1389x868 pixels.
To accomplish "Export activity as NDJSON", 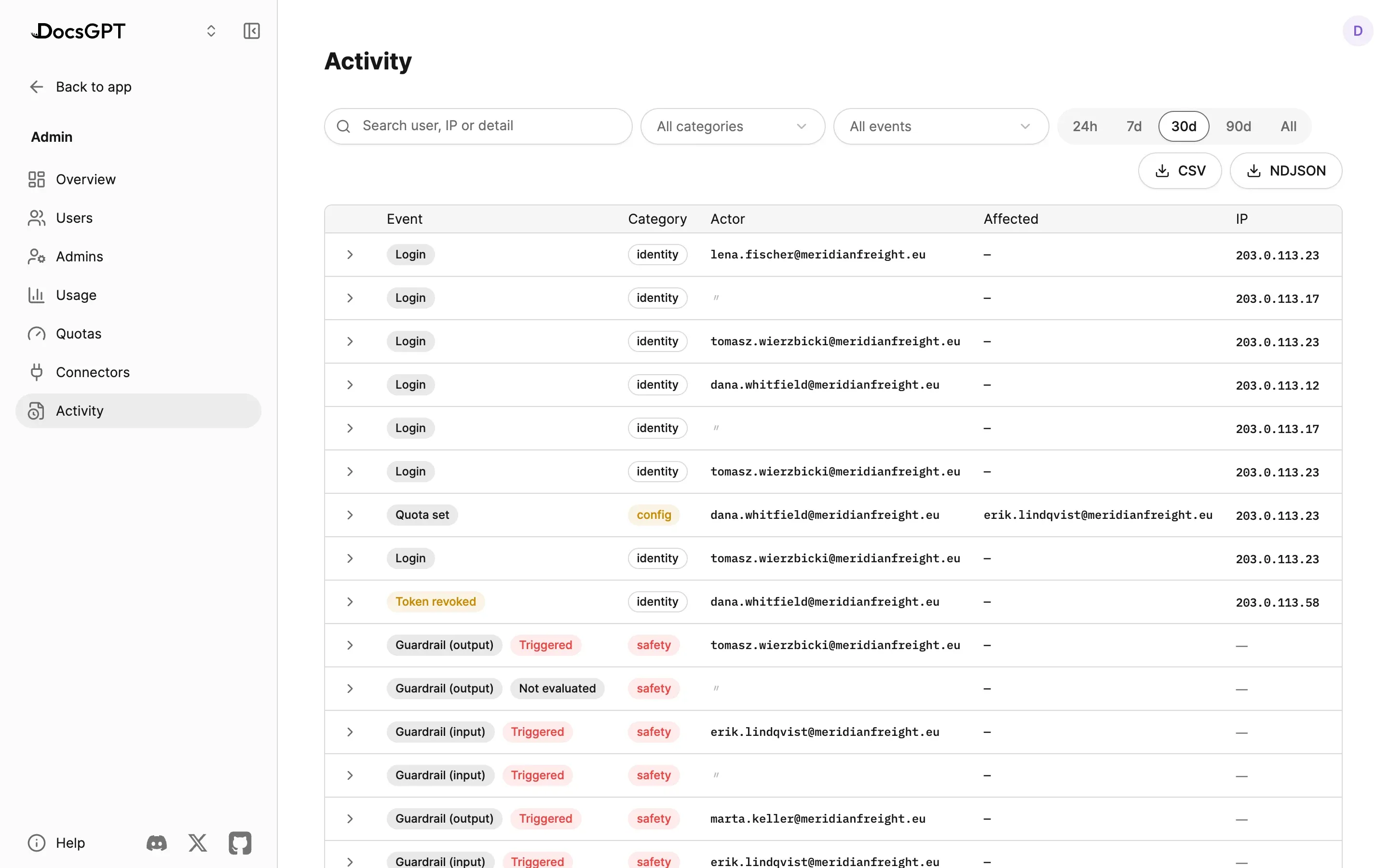I will tap(1286, 171).
